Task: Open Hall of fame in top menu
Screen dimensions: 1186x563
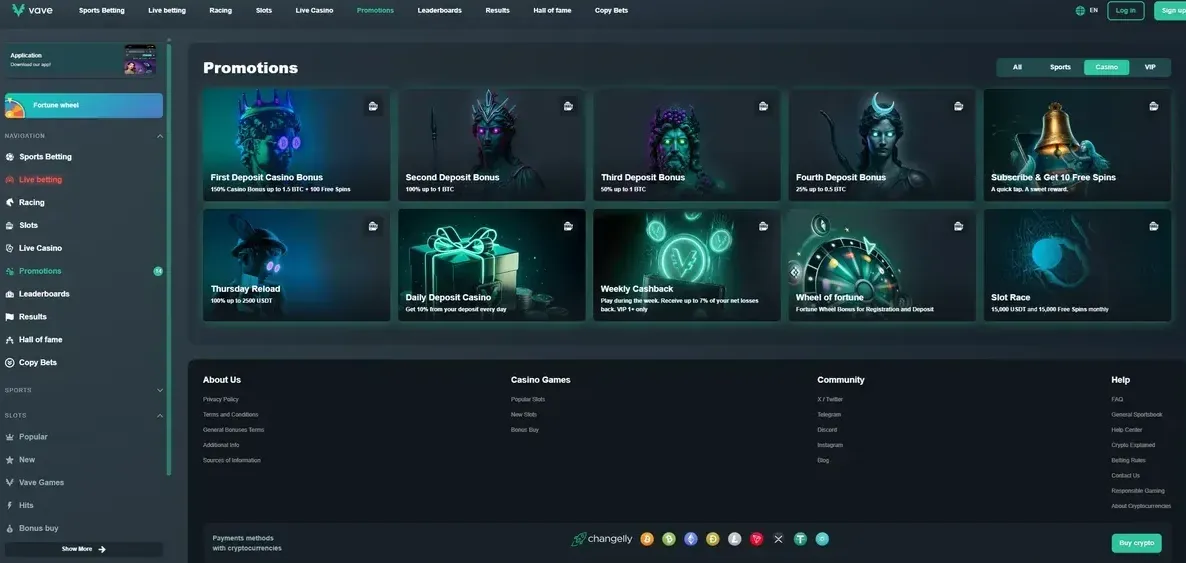Action: click(x=552, y=11)
